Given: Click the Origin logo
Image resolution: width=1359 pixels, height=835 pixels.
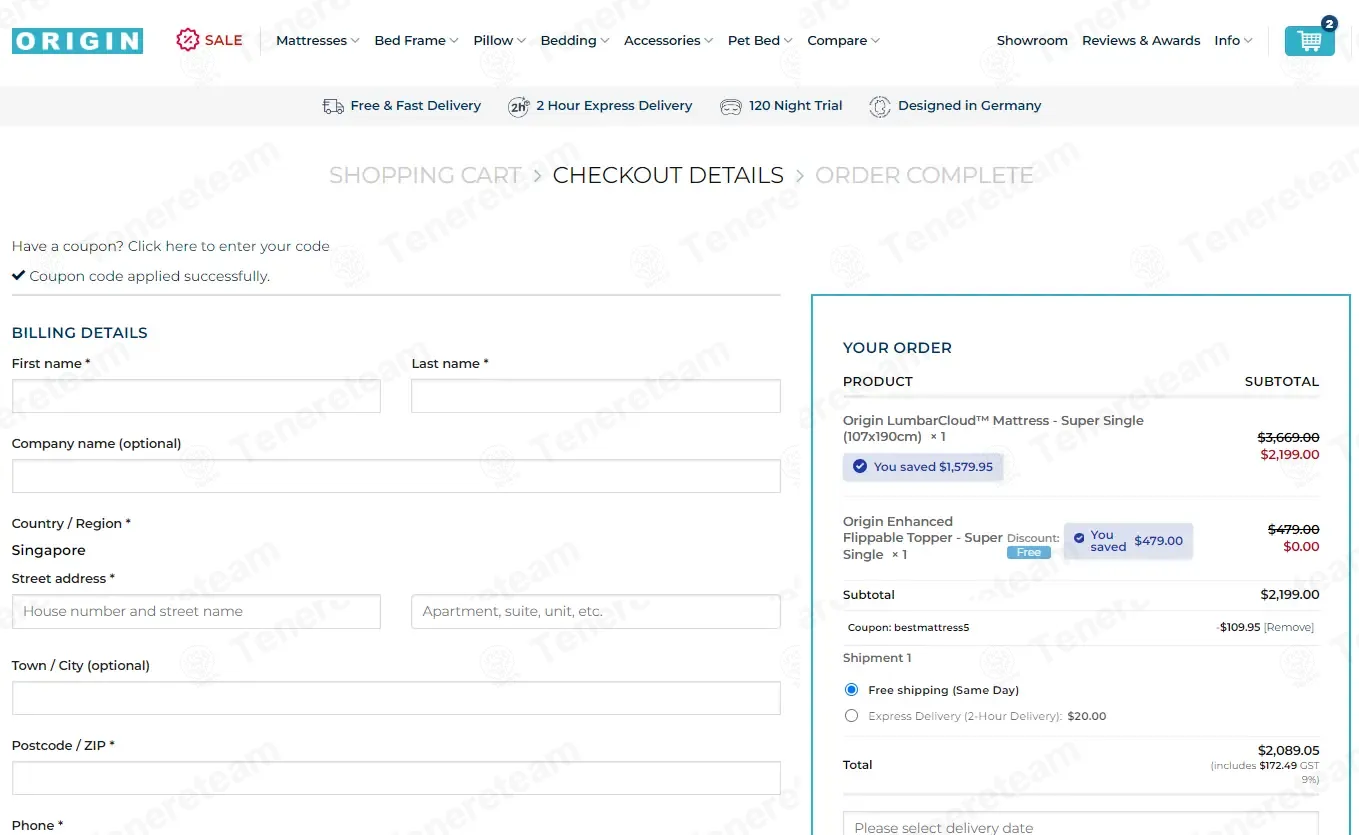Looking at the screenshot, I should pyautogui.click(x=77, y=41).
